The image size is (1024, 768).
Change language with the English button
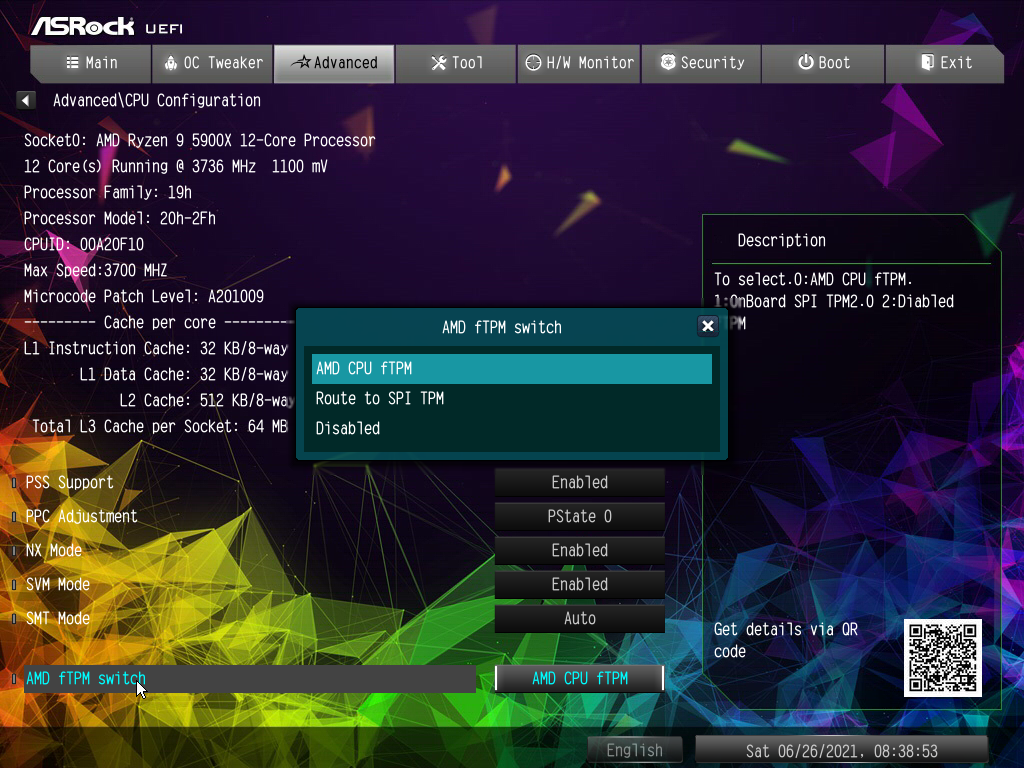635,750
